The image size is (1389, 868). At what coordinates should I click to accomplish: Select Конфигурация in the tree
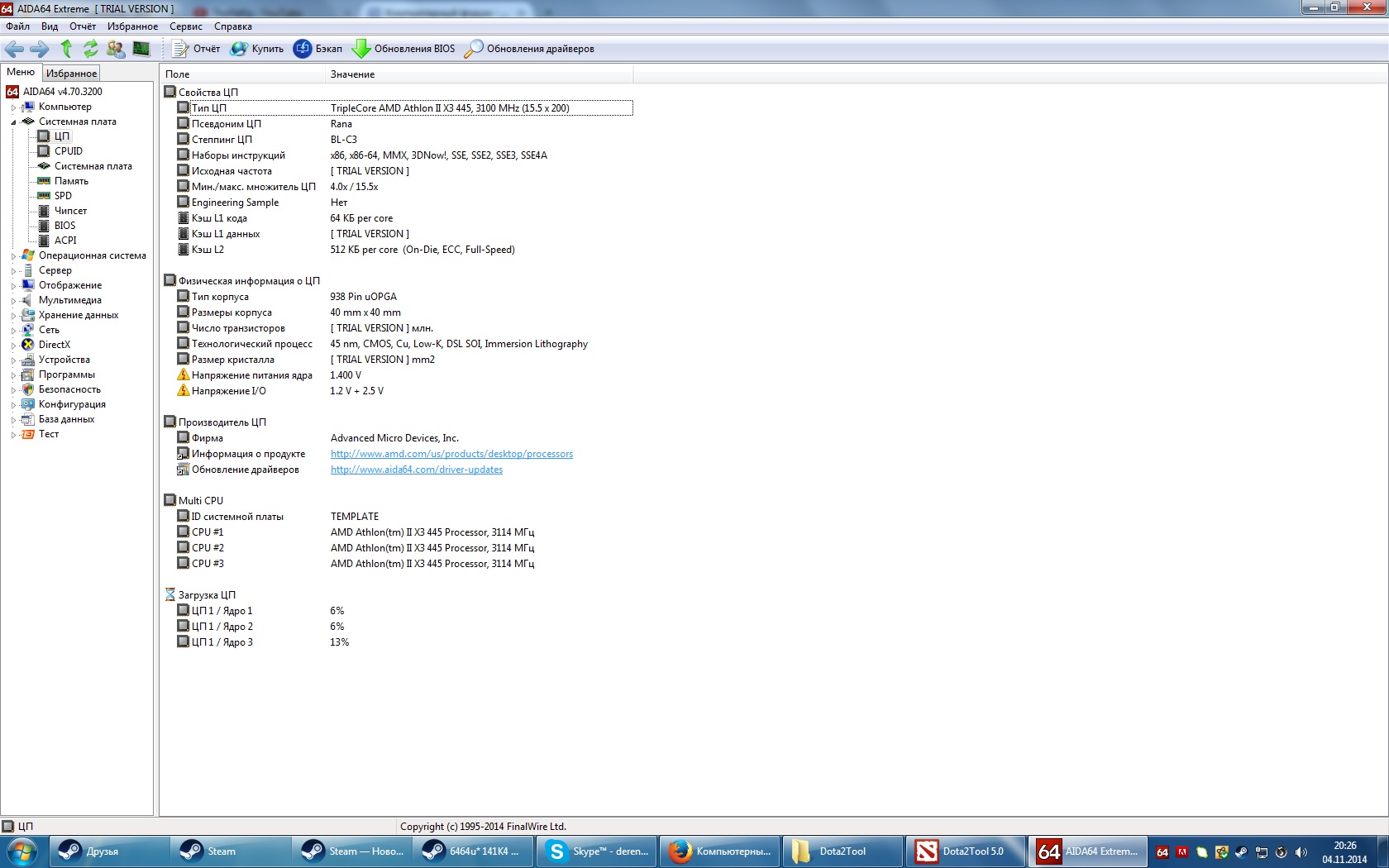pos(72,404)
